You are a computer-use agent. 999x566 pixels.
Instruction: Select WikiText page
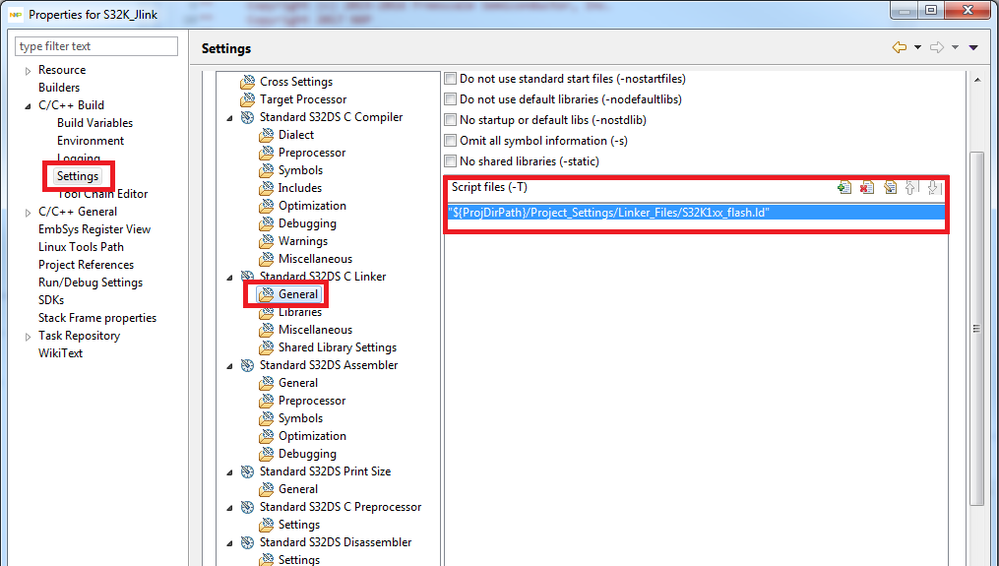pyautogui.click(x=61, y=353)
